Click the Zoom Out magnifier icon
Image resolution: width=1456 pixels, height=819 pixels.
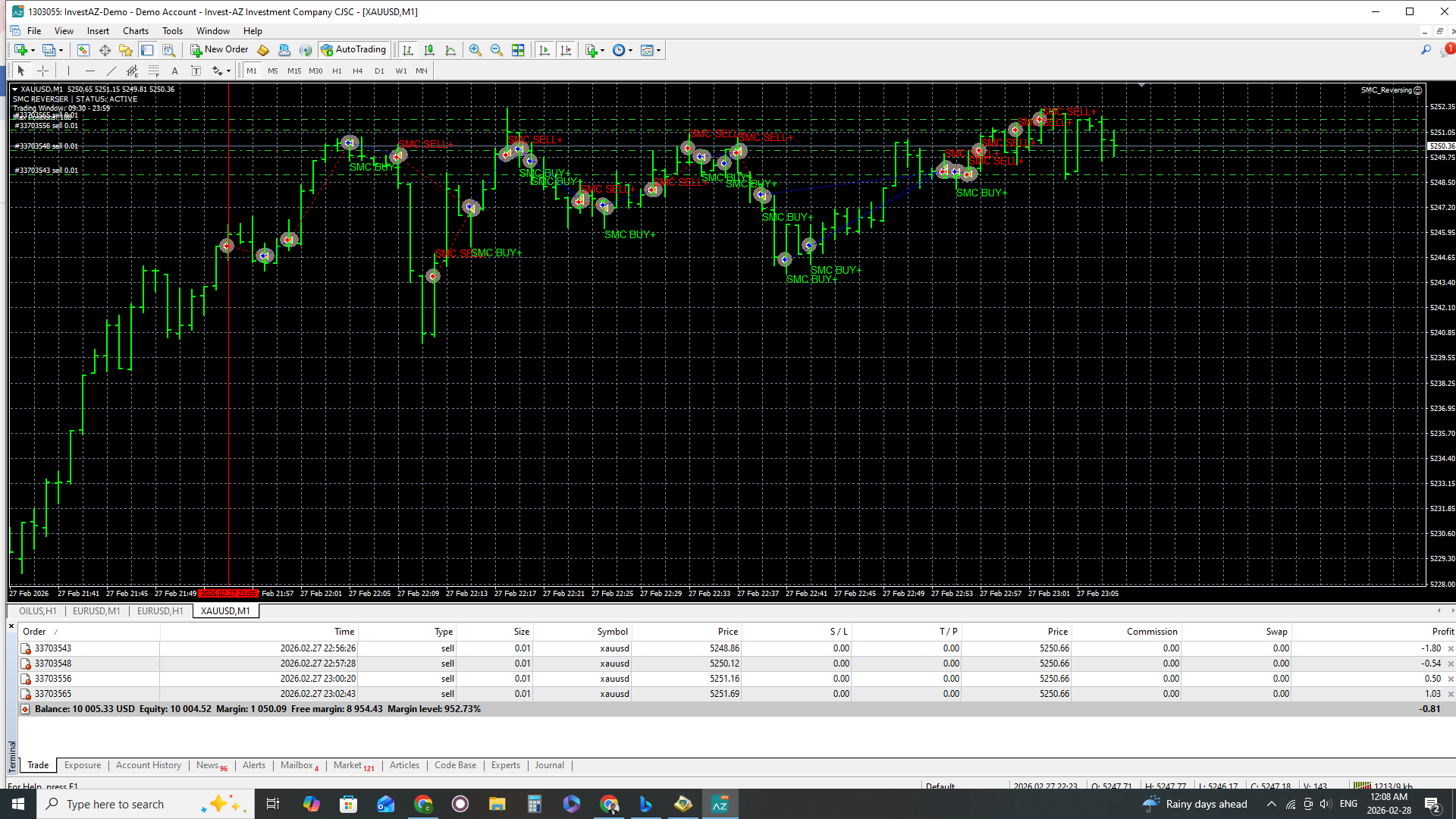click(x=497, y=50)
